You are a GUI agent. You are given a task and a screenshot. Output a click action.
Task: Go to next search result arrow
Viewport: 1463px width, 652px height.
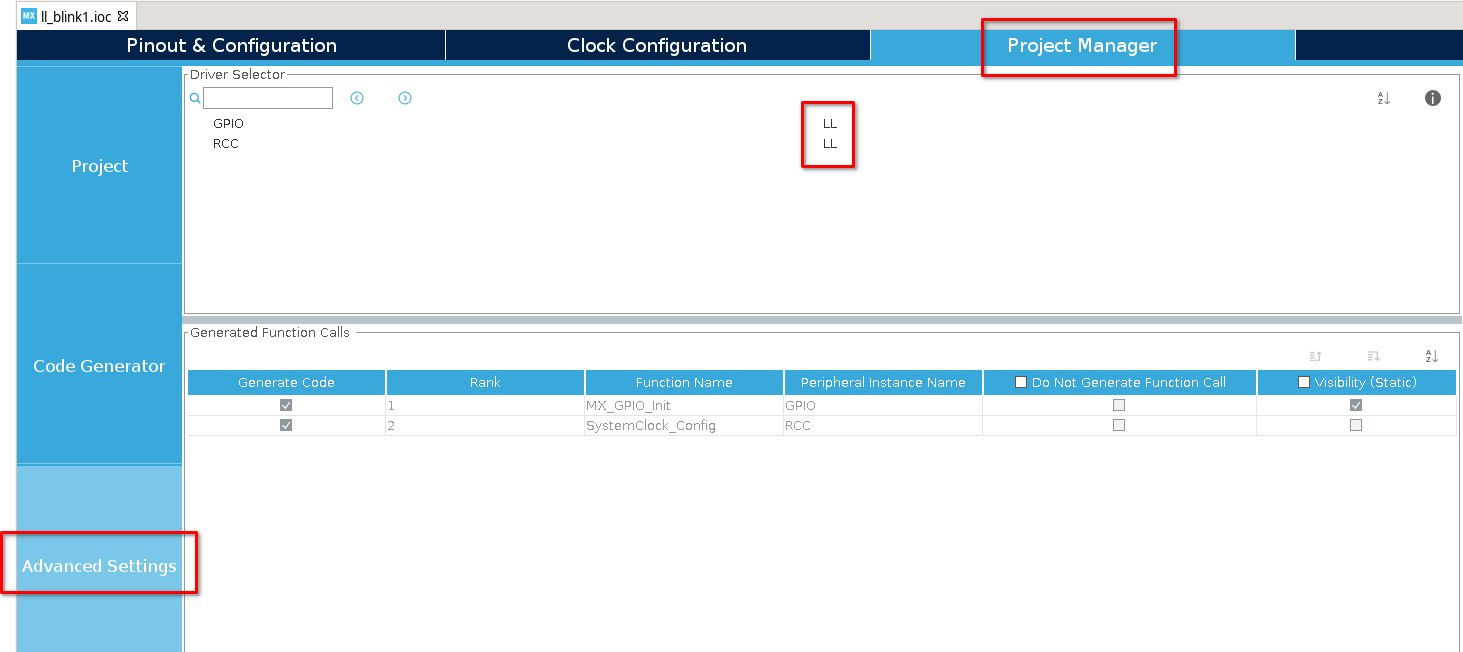[x=405, y=98]
